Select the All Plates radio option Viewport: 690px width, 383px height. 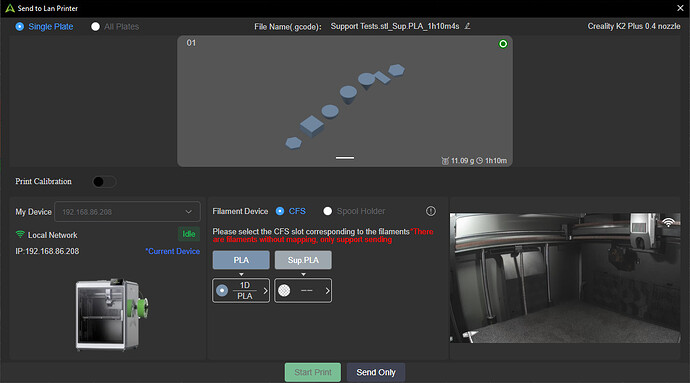point(95,26)
